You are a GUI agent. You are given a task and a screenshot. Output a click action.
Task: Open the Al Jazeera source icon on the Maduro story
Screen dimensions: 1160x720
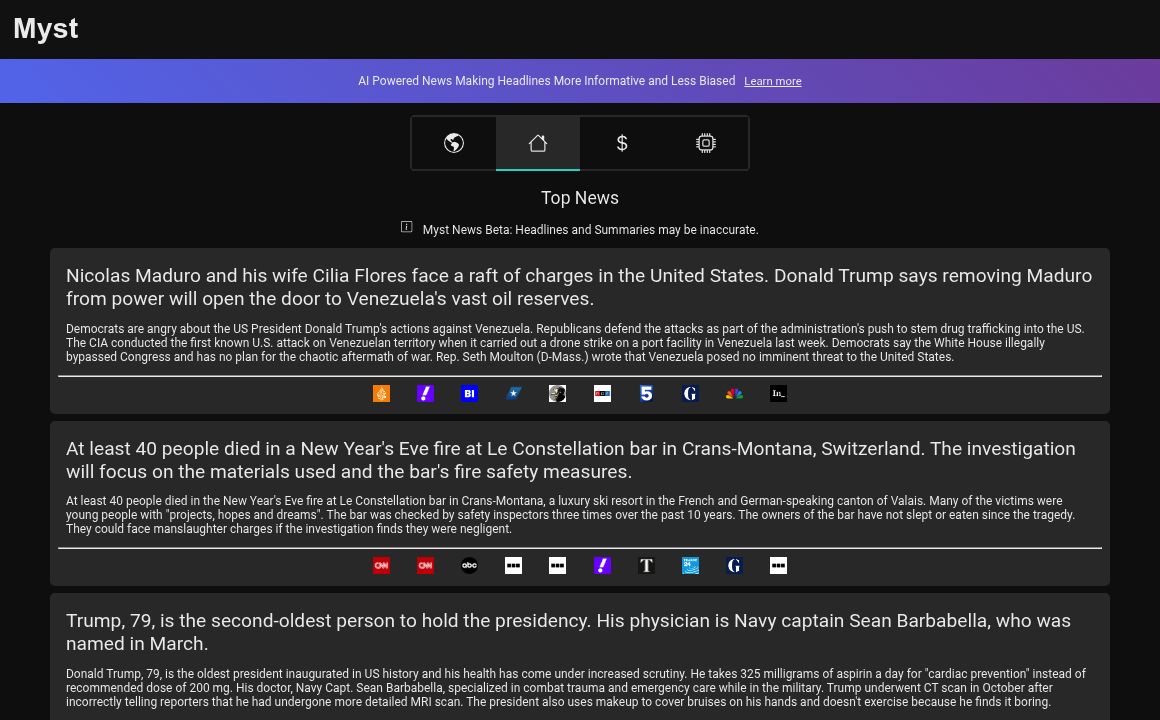click(x=381, y=393)
